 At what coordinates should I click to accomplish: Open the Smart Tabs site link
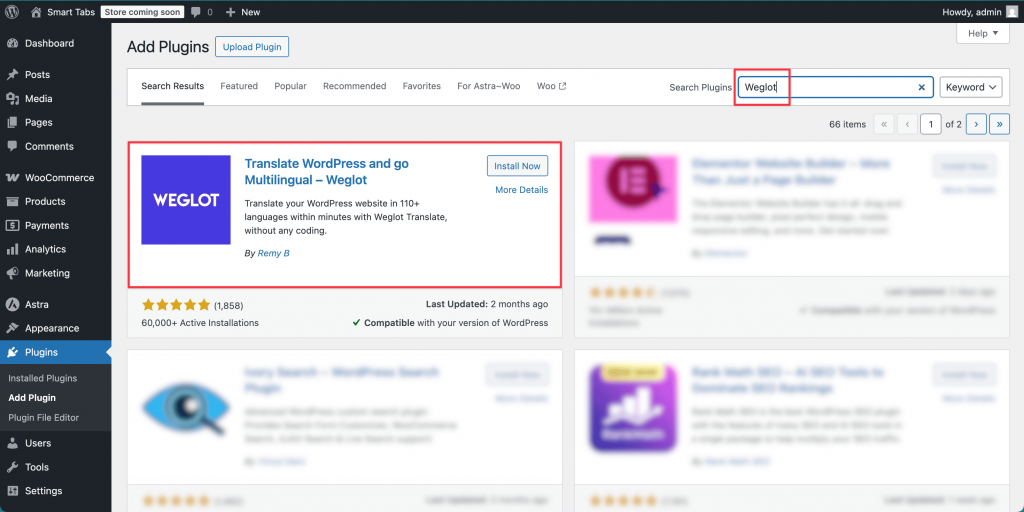[x=71, y=12]
